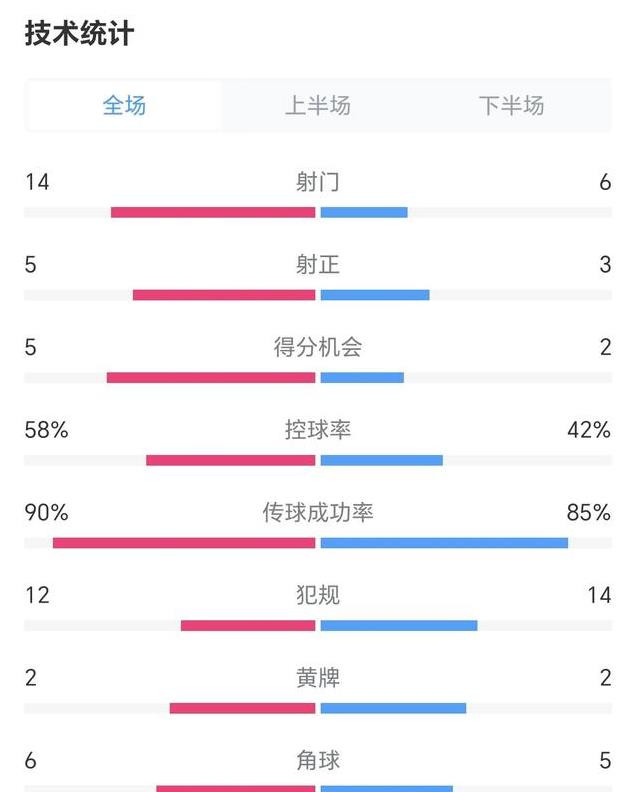Select the 传球成功率 stat label
This screenshot has height=792, width=636.
tap(318, 513)
